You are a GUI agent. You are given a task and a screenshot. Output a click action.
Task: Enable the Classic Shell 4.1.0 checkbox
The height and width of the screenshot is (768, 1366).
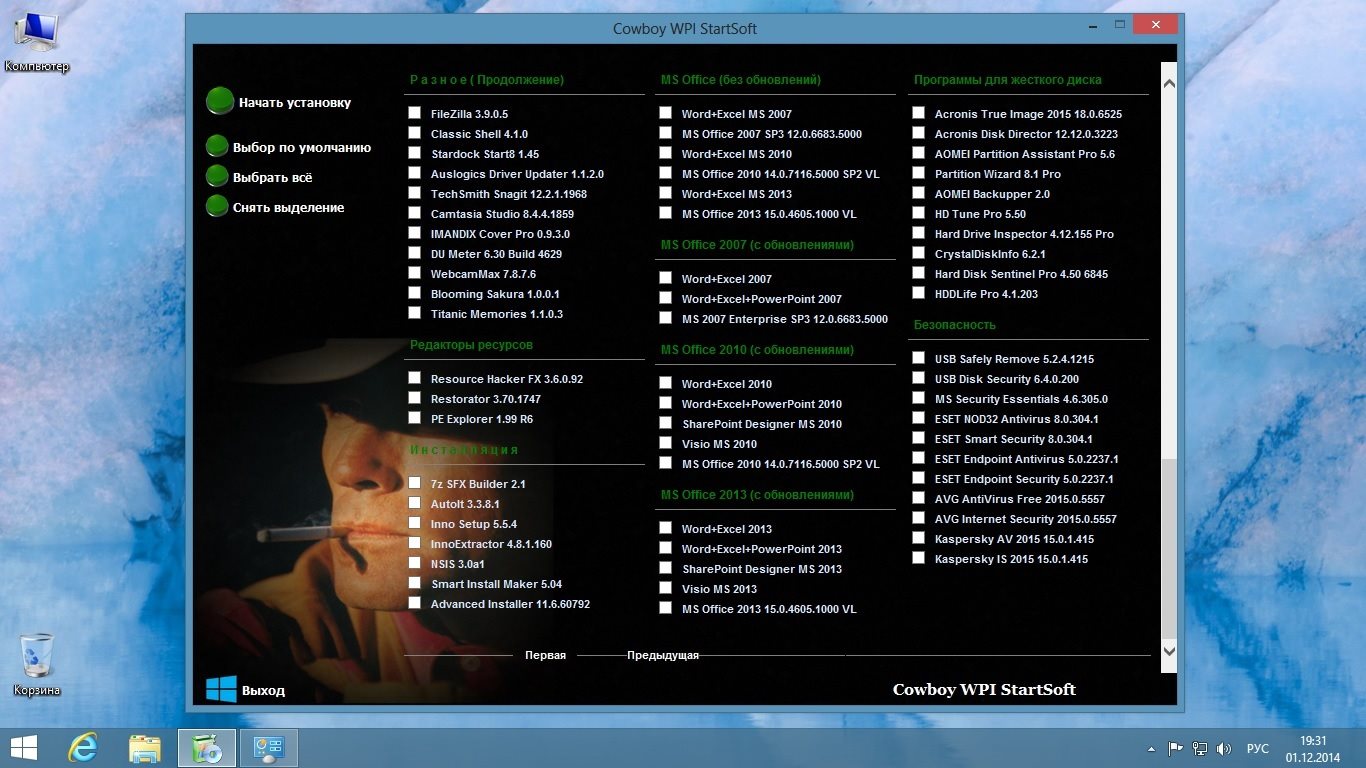[414, 133]
